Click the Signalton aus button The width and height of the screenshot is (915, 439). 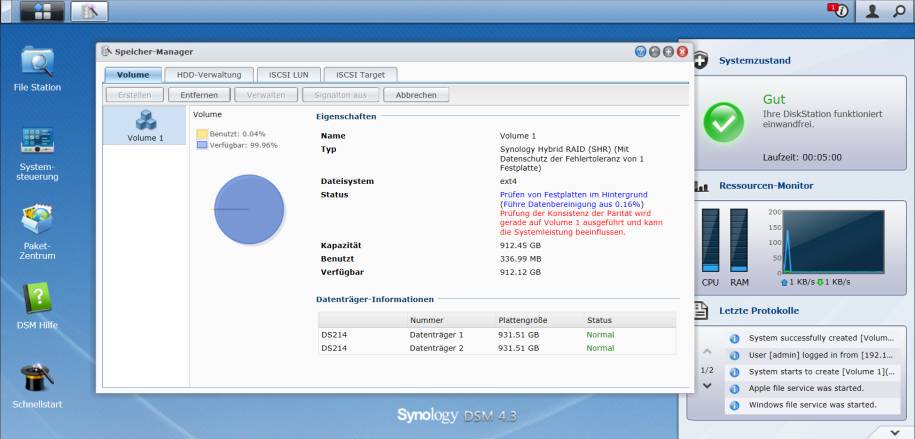(x=340, y=95)
